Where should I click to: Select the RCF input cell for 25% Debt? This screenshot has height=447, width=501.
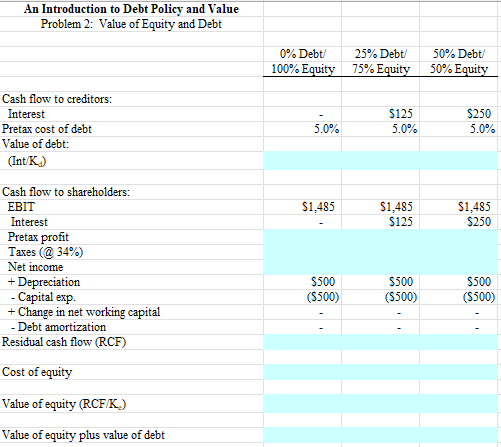click(x=381, y=342)
